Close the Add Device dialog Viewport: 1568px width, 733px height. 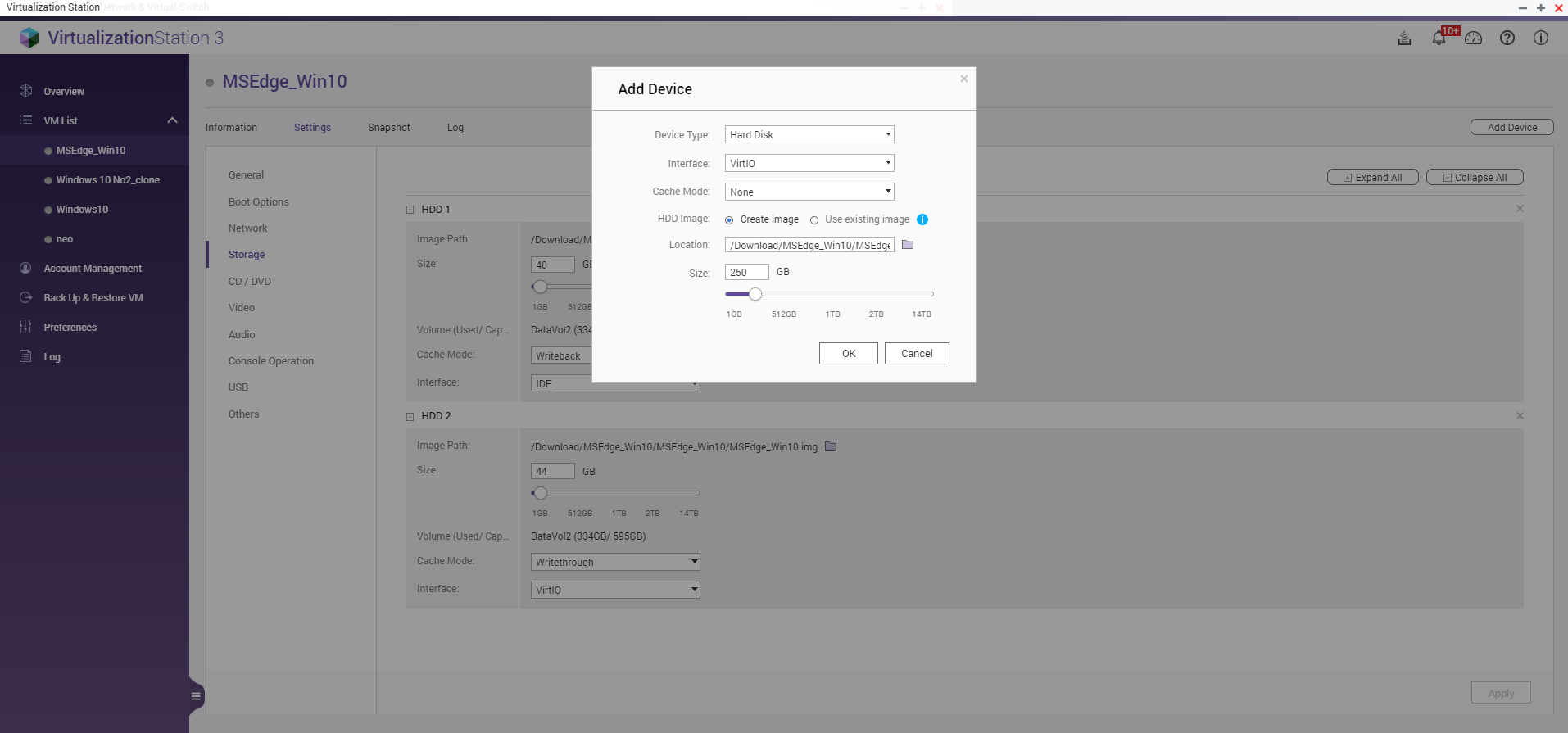pos(964,79)
